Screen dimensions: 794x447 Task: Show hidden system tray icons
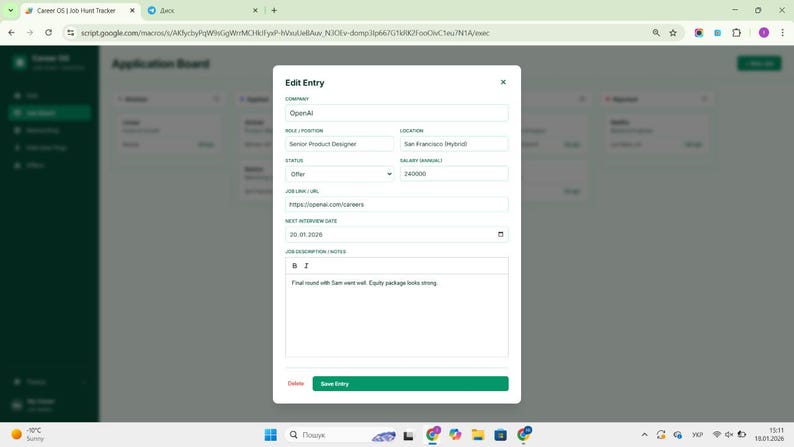[x=644, y=435]
